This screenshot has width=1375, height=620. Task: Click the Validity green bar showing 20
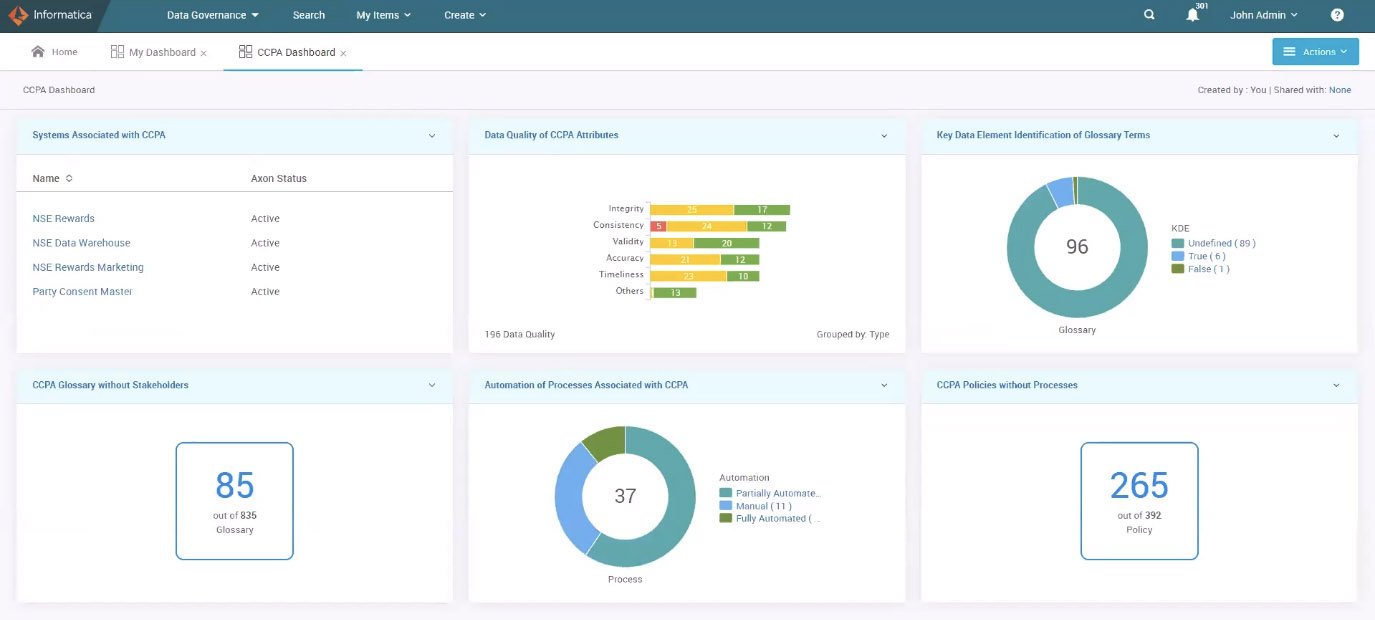coord(726,243)
